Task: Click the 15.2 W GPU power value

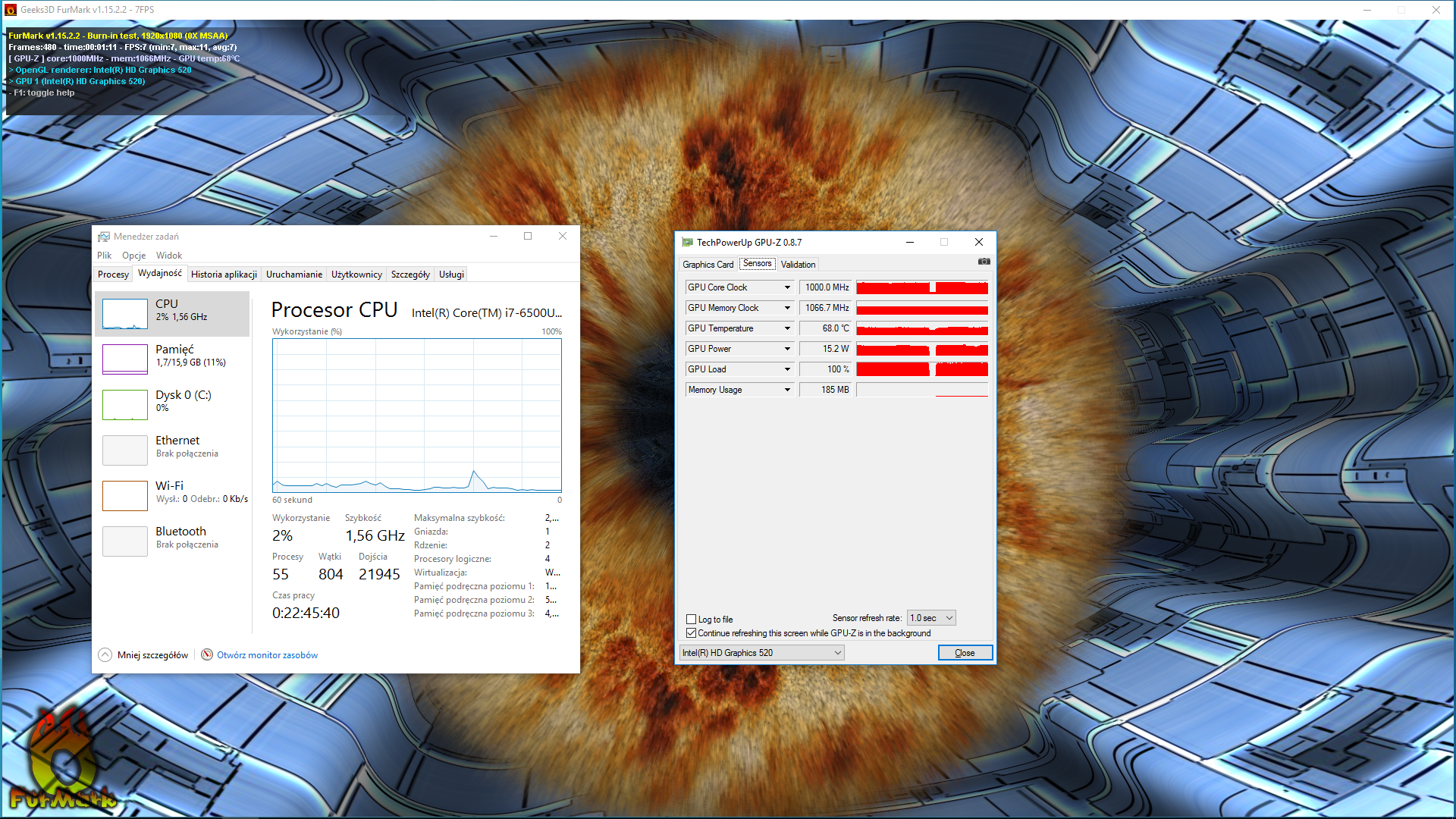Action: pos(827,349)
